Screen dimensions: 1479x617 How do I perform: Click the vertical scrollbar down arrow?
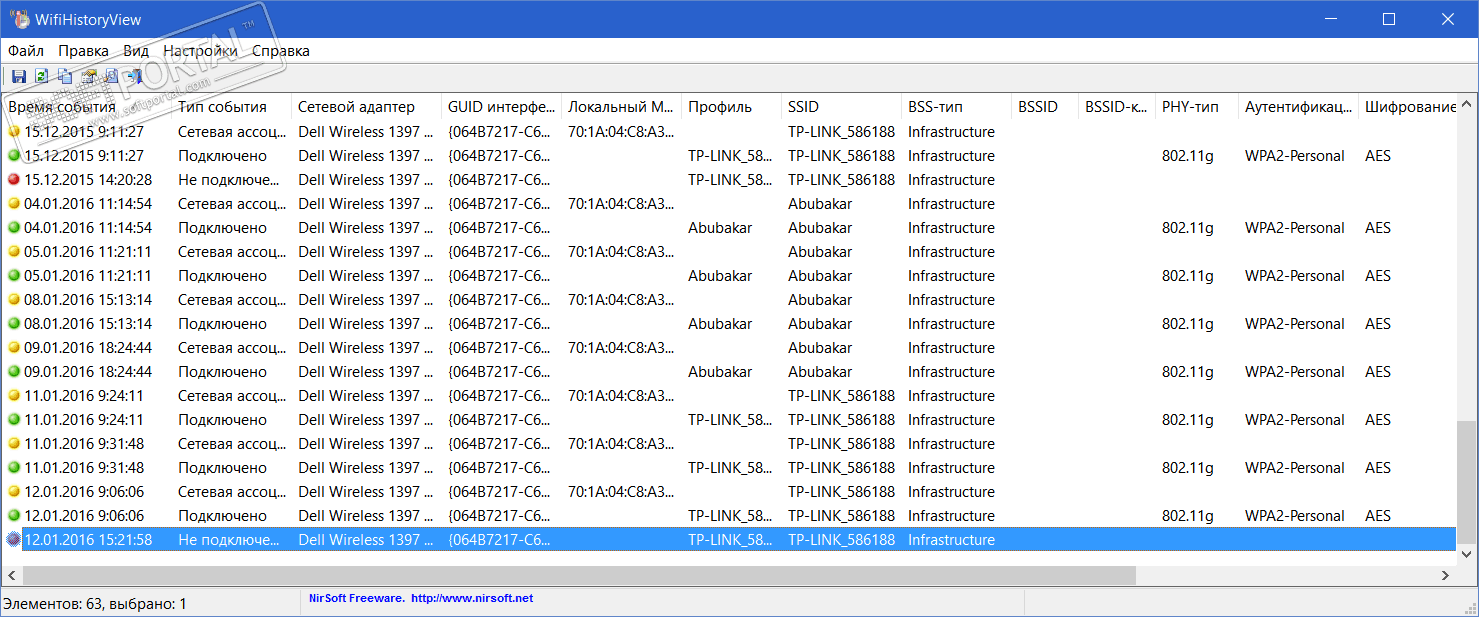coord(1466,553)
